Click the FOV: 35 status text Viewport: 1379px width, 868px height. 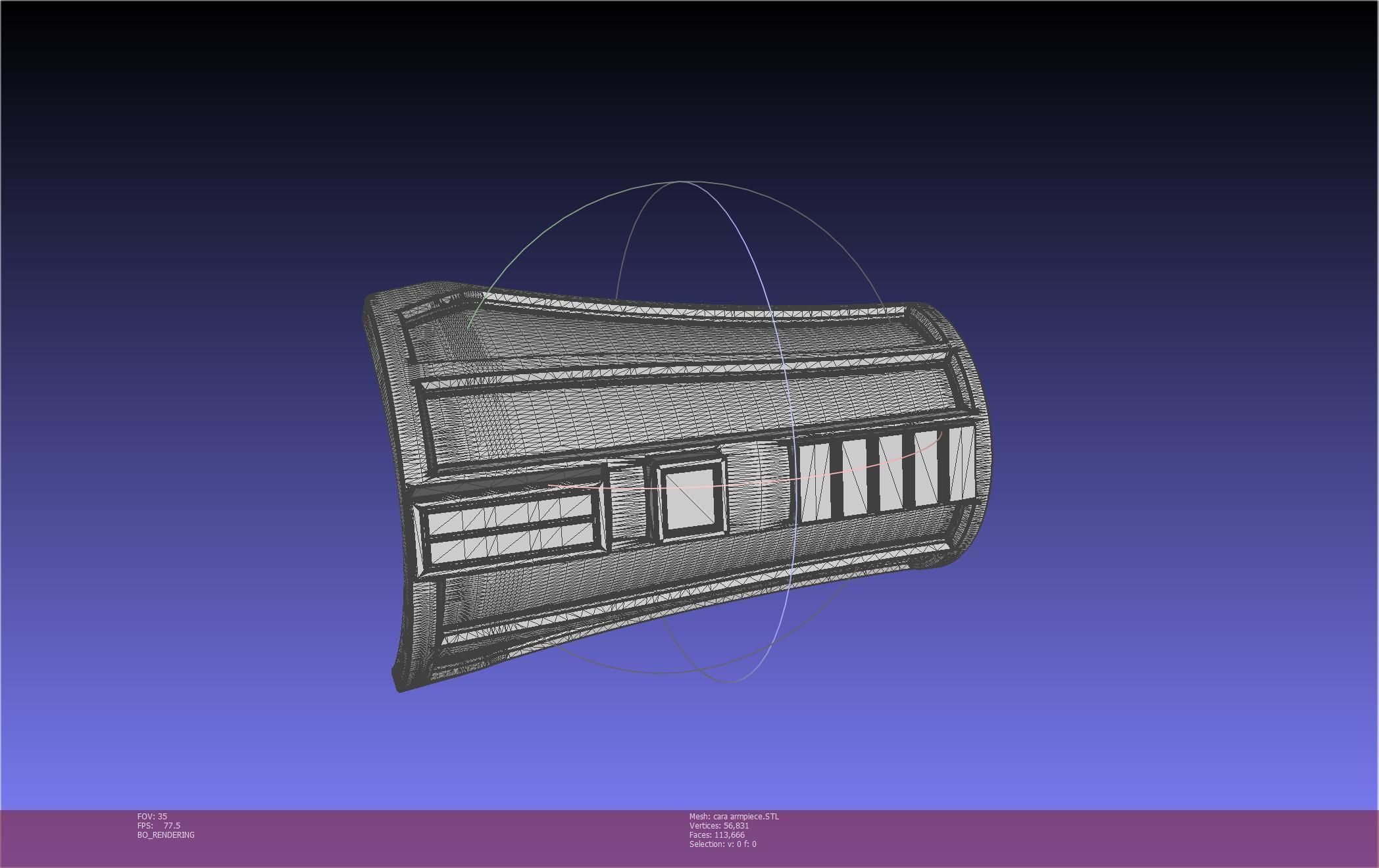[x=152, y=816]
